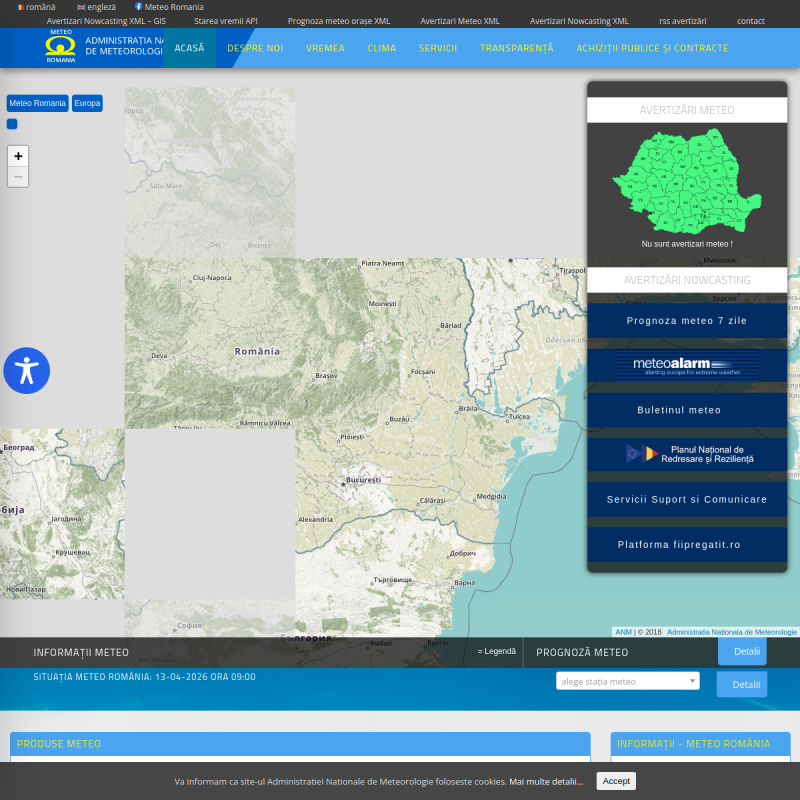800x800 pixels.
Task: Click the map zoom out minus button
Action: [18, 177]
